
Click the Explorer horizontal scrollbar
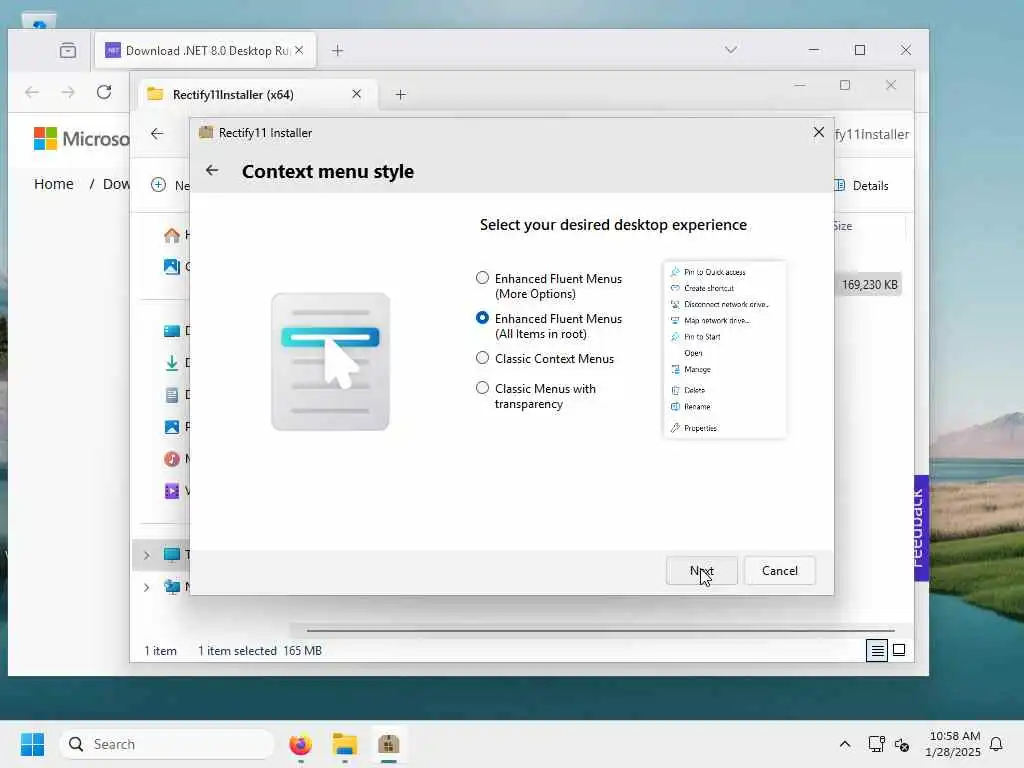[x=600, y=631]
